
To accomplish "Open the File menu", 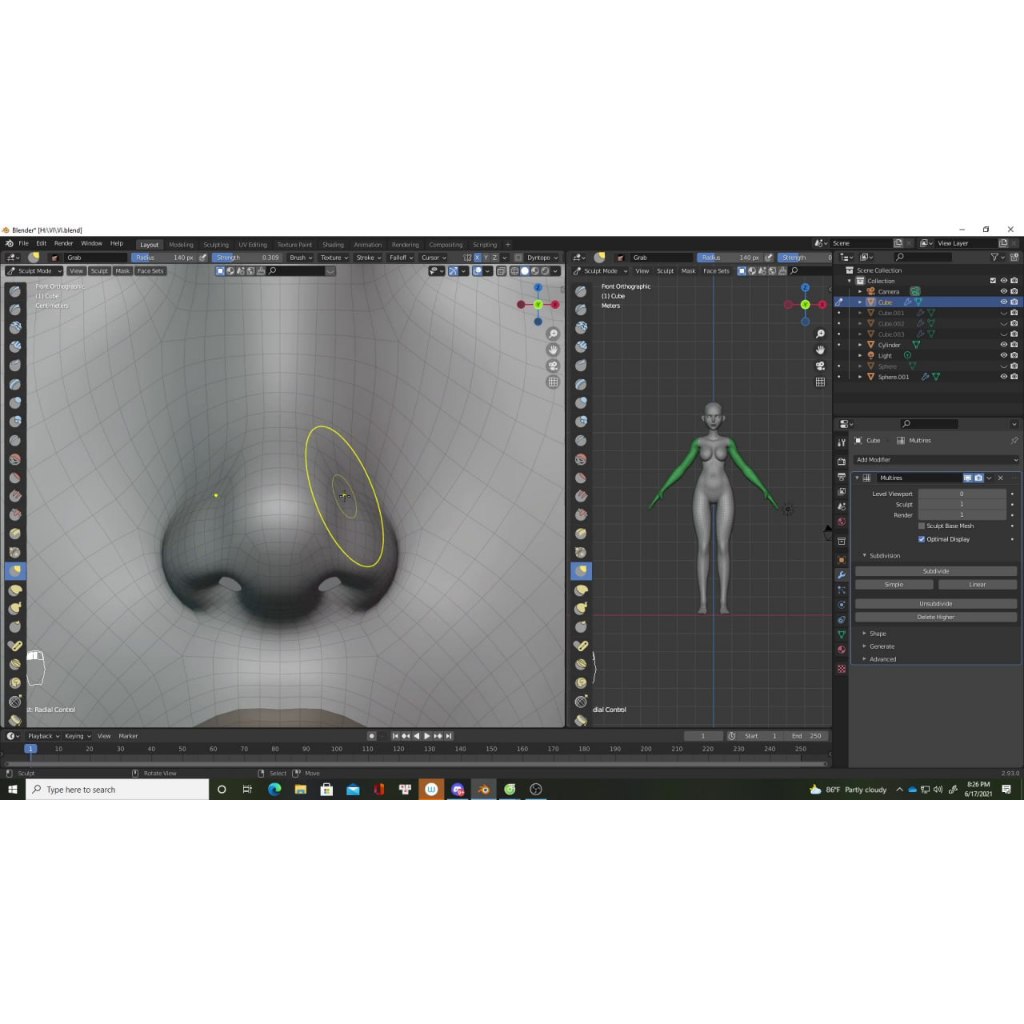I will (24, 243).
